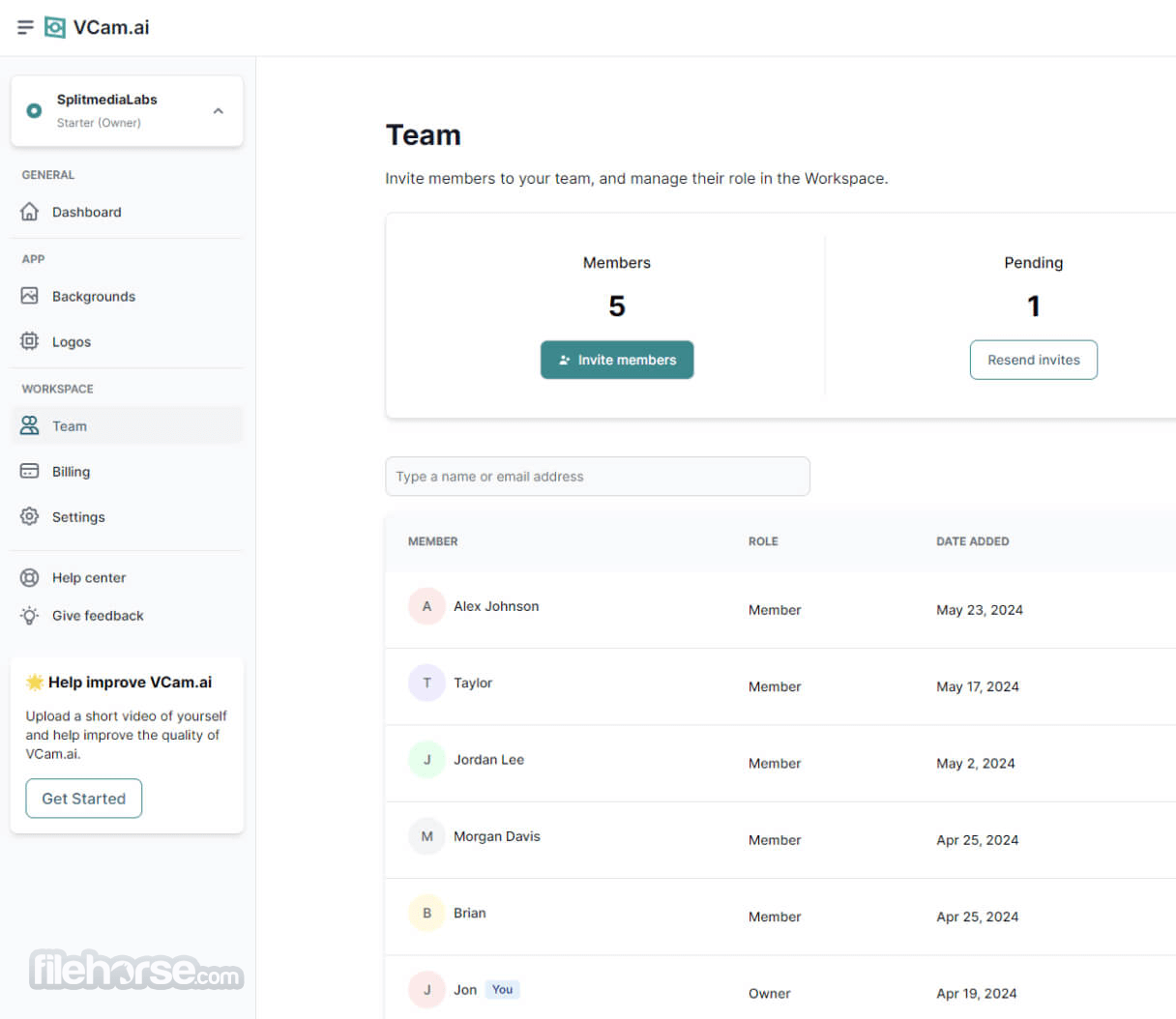The image size is (1176, 1019).
Task: Click the name Jordan Lee
Action: point(488,760)
